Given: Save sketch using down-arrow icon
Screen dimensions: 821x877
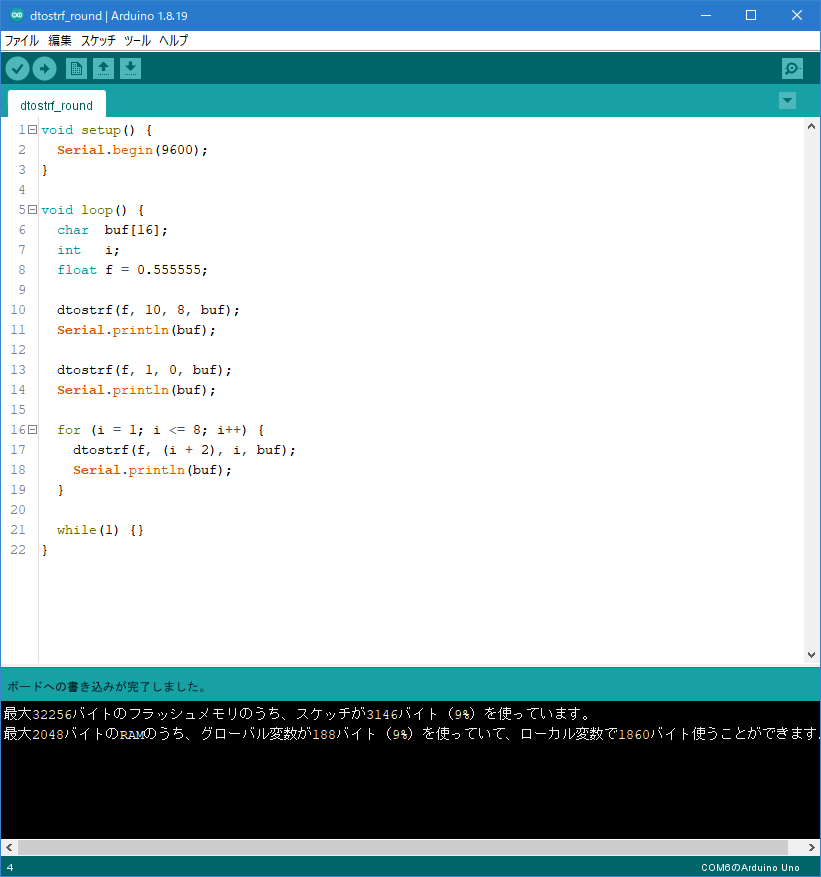Looking at the screenshot, I should [130, 69].
